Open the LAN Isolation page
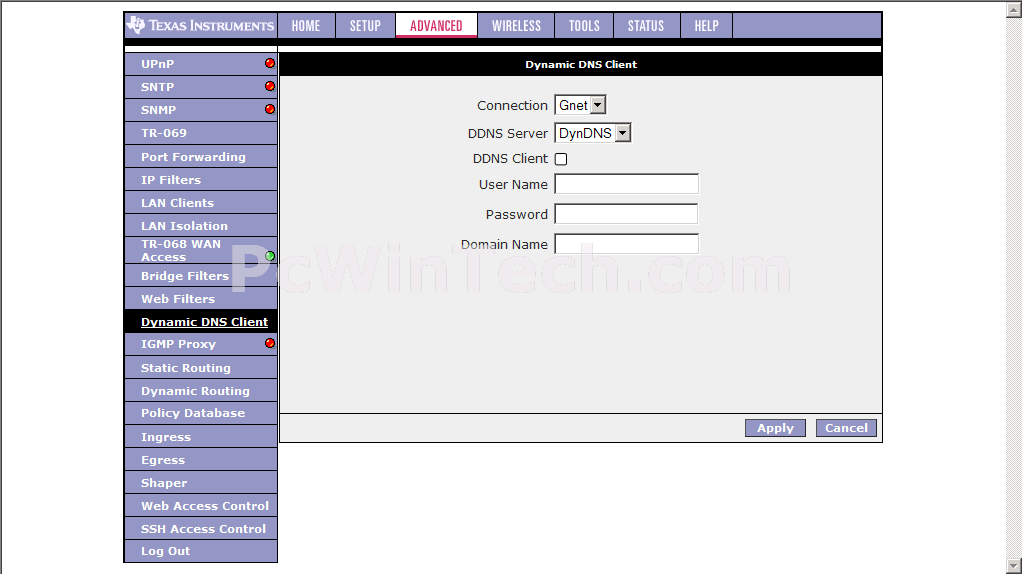1022x574 pixels. coord(201,225)
